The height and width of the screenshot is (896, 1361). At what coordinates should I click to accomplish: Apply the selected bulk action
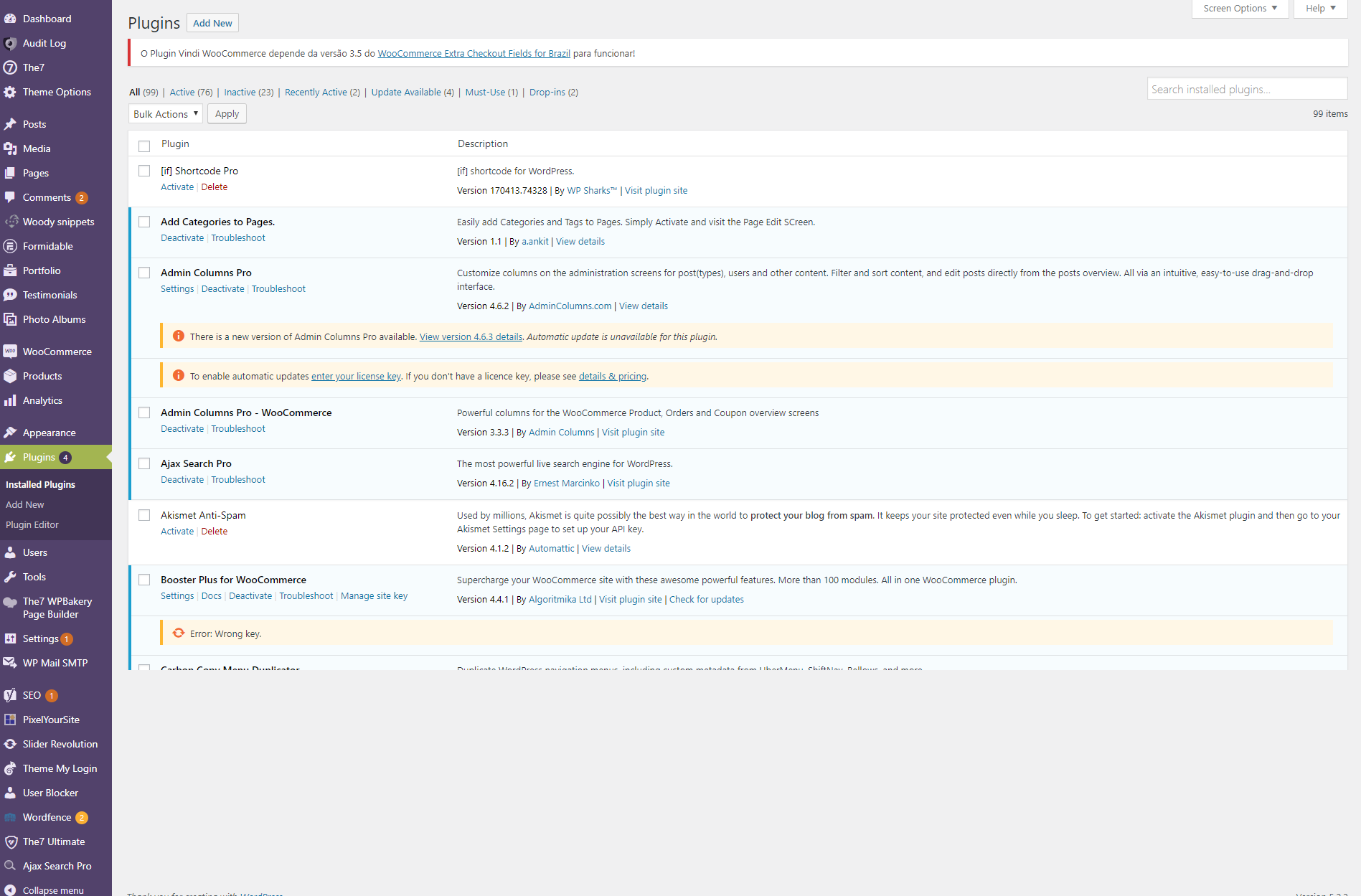coord(227,114)
